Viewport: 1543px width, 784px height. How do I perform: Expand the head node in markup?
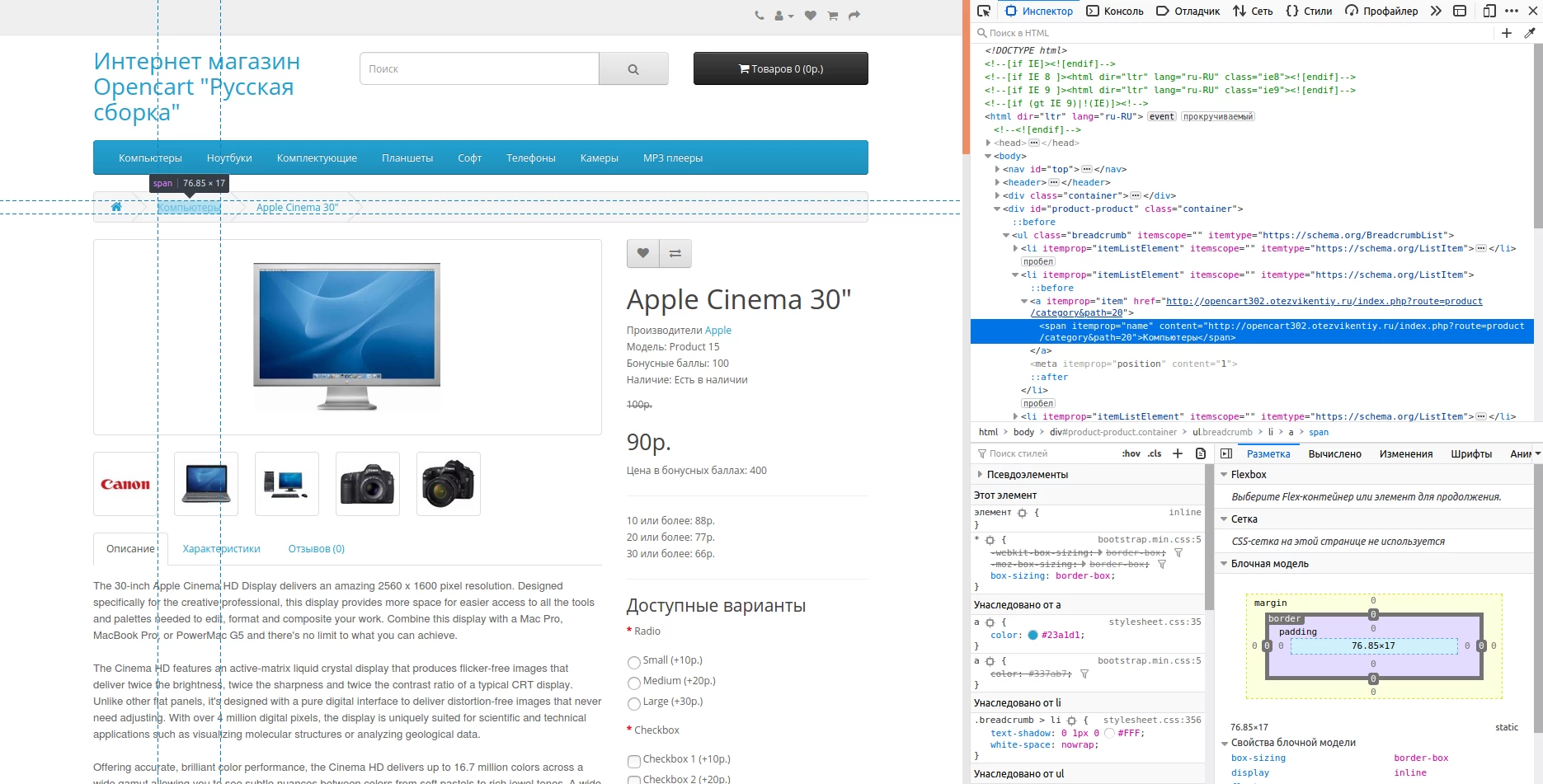[988, 143]
